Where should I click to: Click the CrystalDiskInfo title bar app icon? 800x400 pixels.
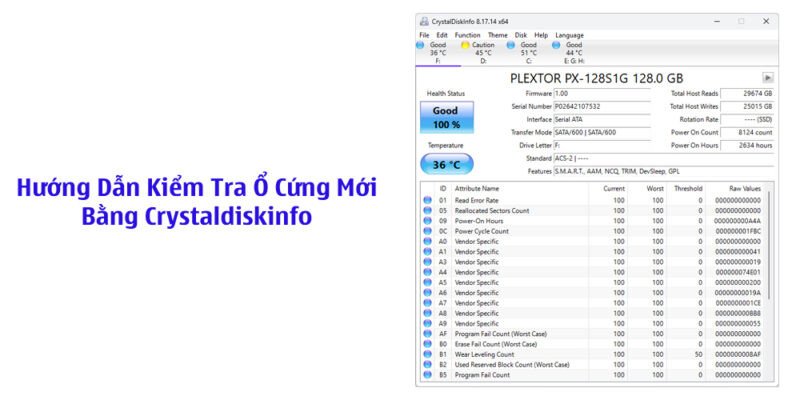point(424,21)
